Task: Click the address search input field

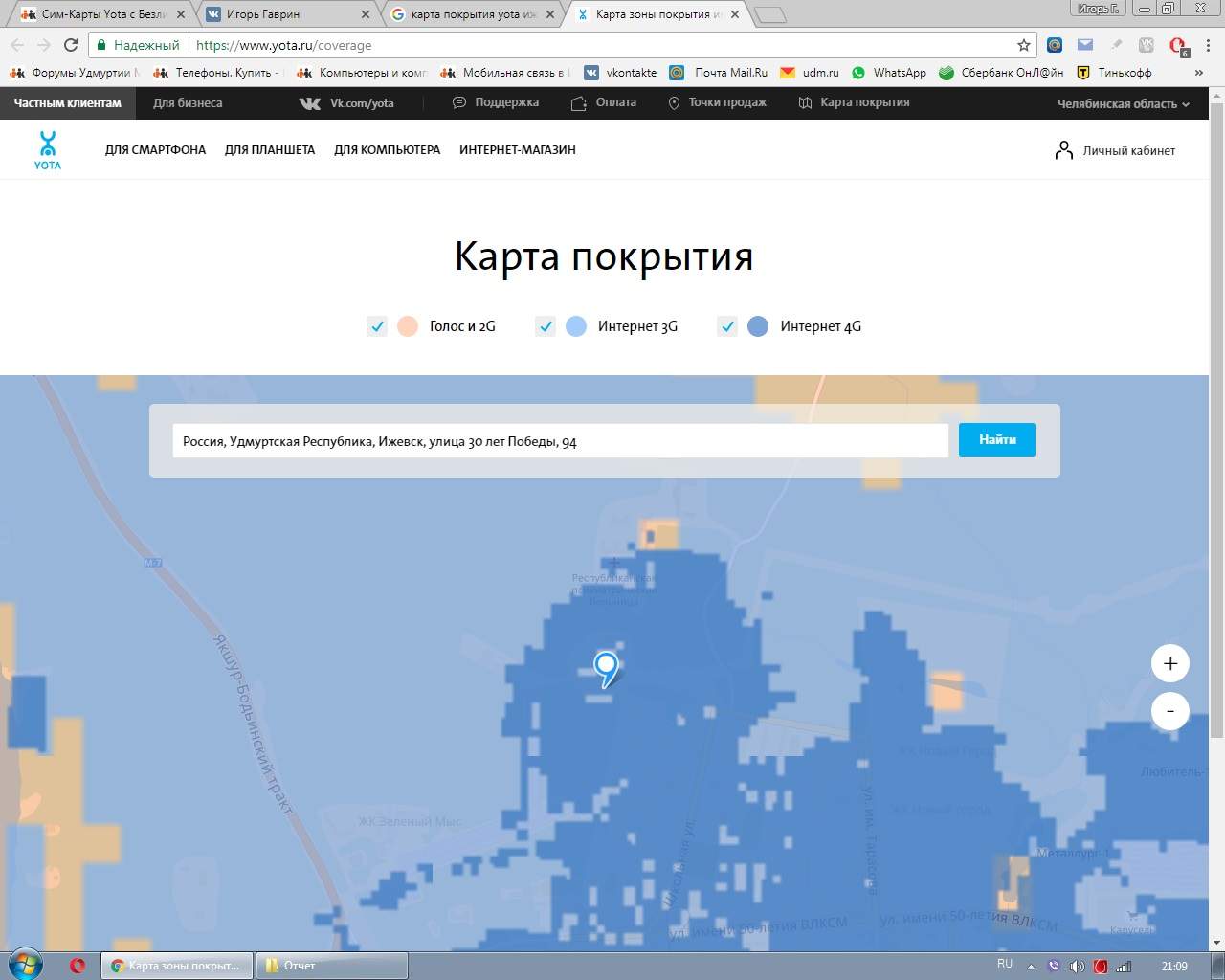Action: (560, 440)
